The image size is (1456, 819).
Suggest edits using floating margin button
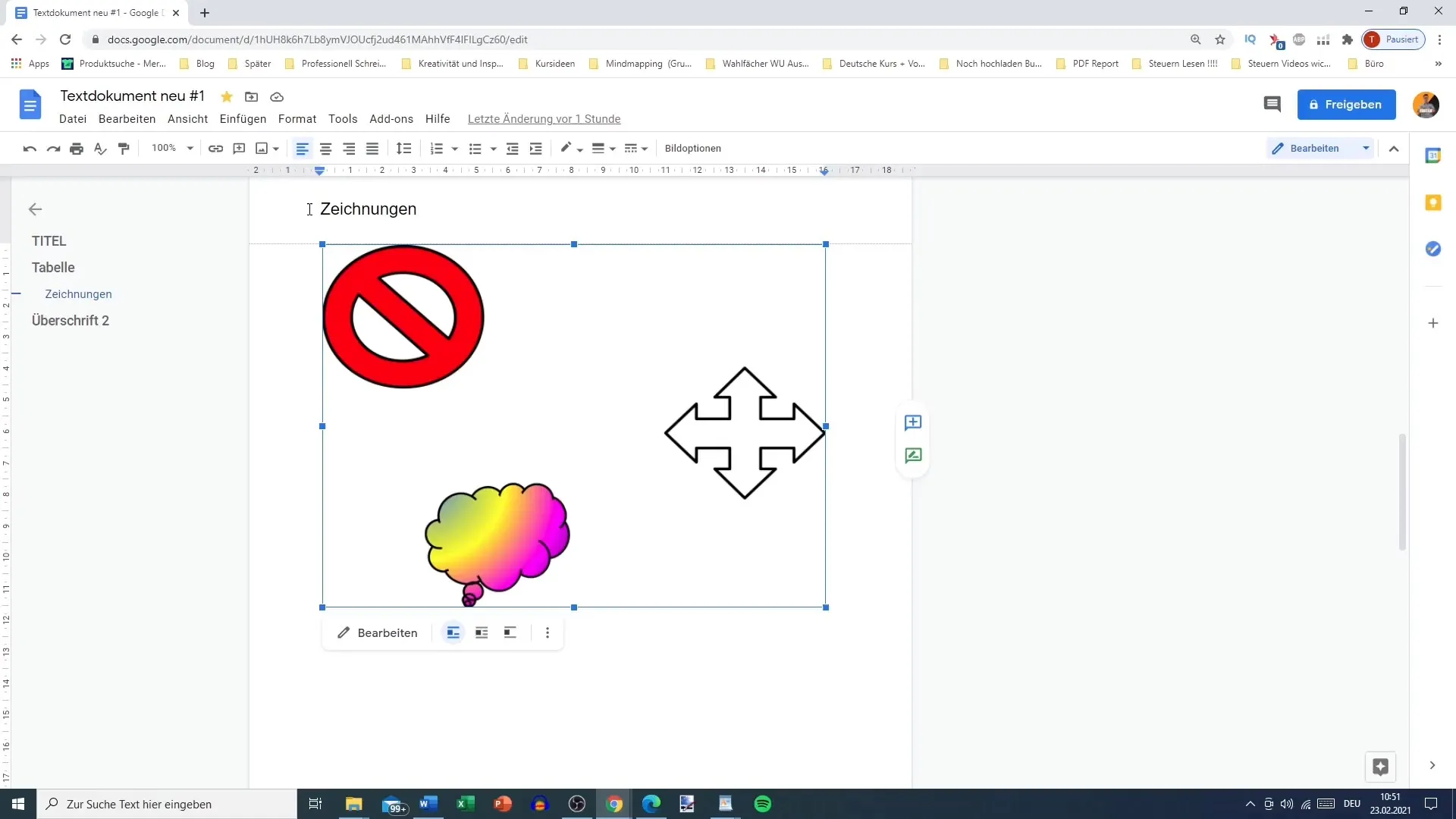point(913,456)
